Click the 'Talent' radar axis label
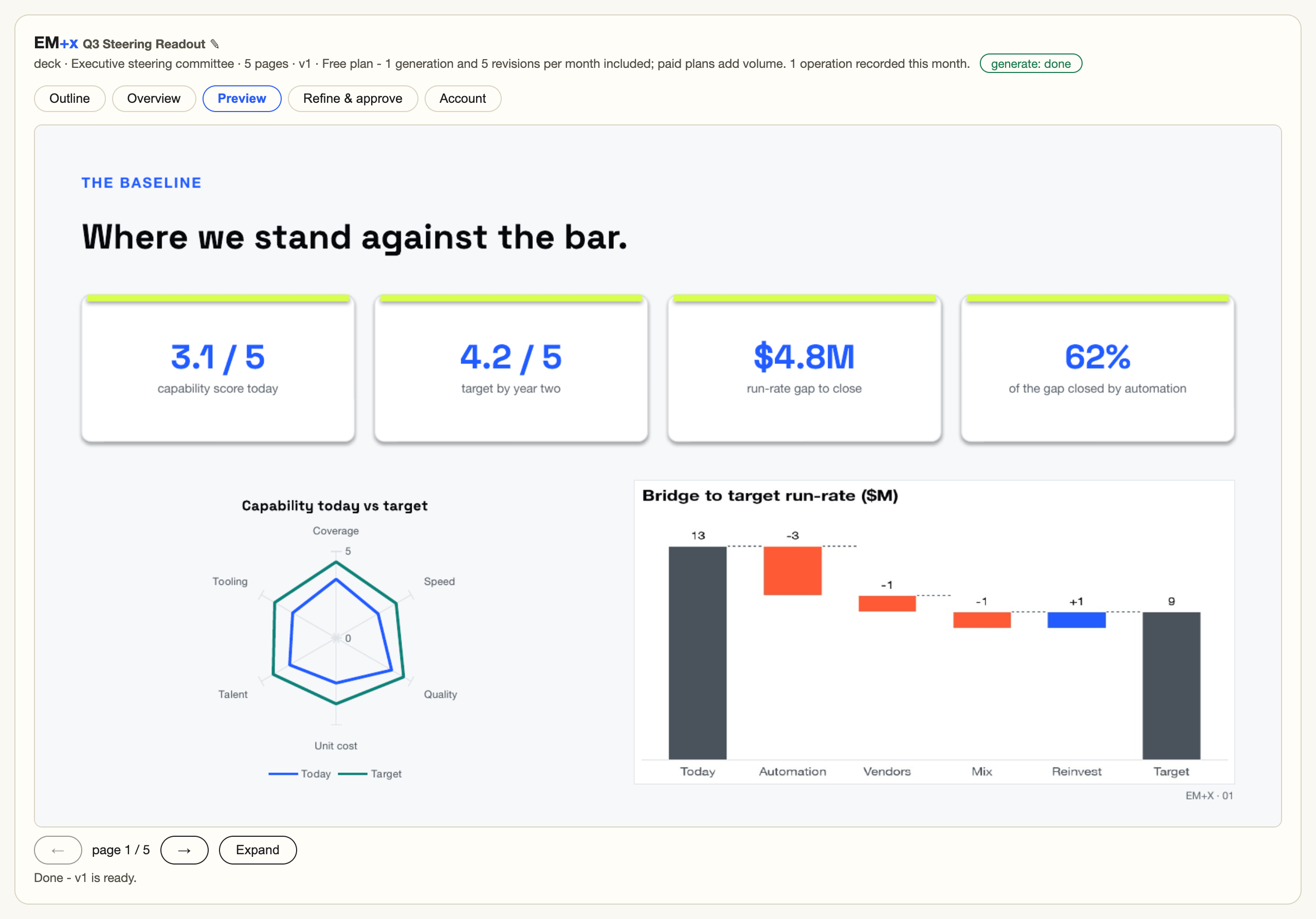1316x919 pixels. click(233, 694)
